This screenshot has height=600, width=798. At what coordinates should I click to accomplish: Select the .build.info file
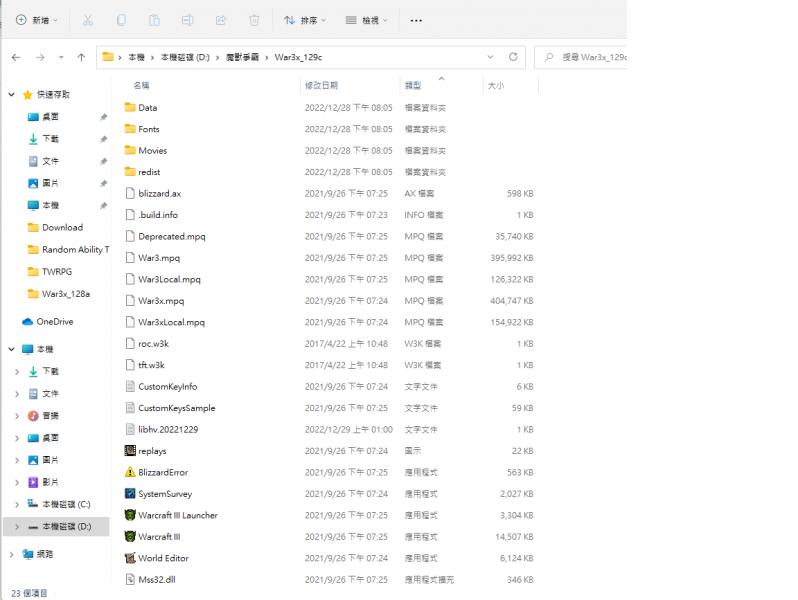[158, 215]
